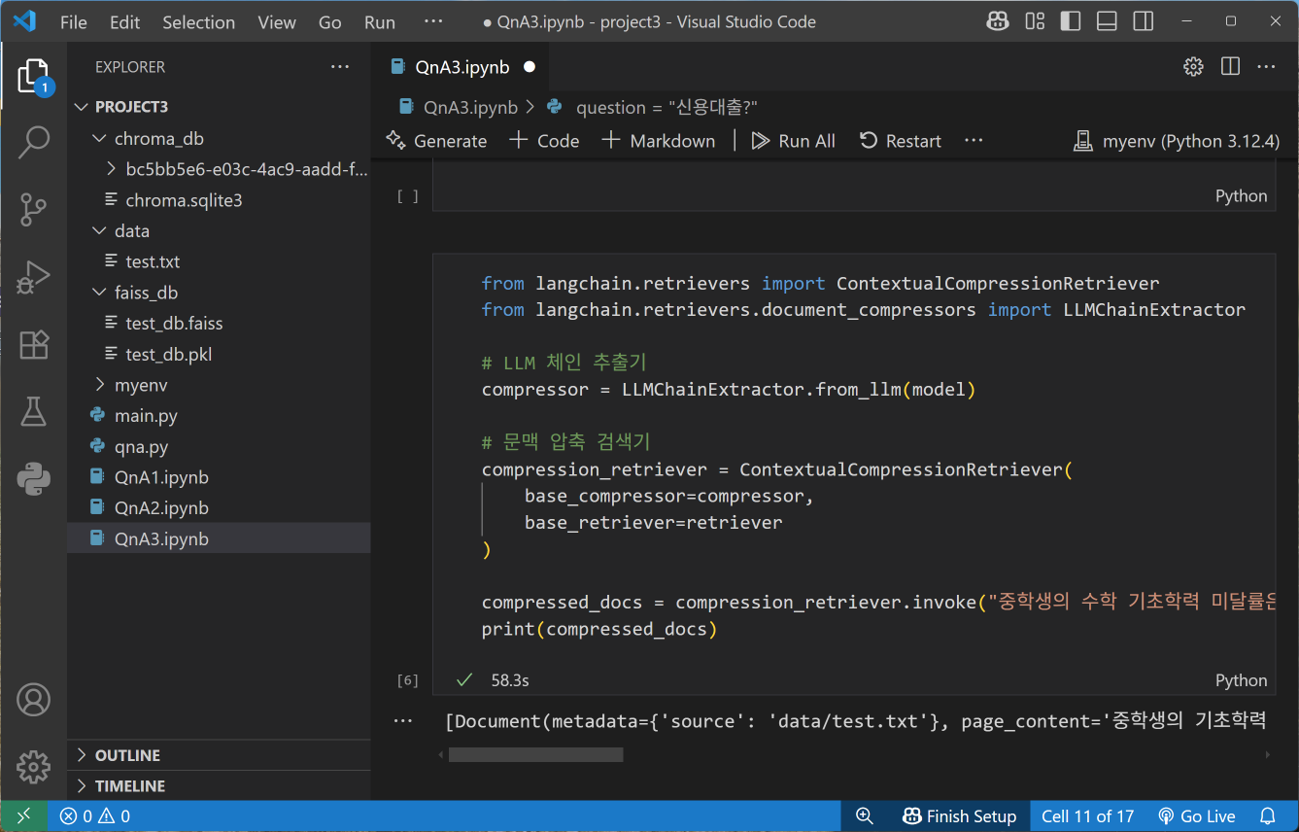
Task: Toggle the secondary side bar visibility
Action: (1143, 21)
